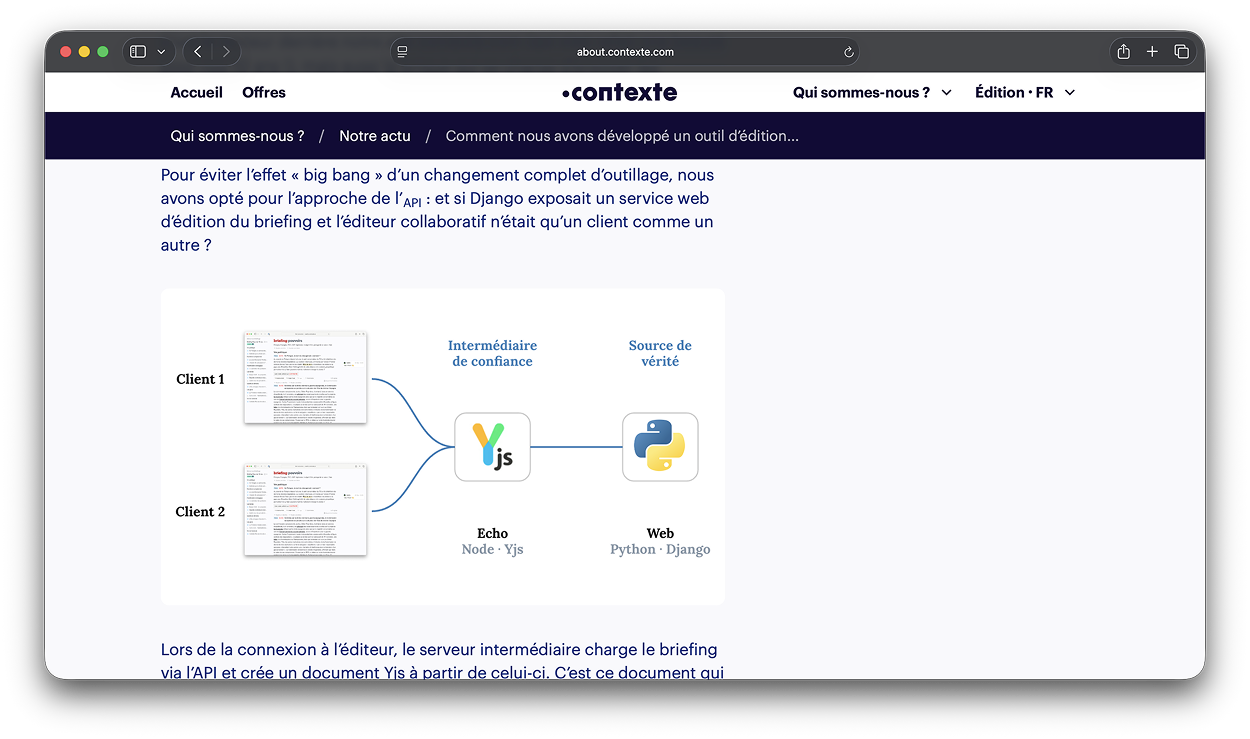Click breadcrumb Notre actu
Screen dimensions: 1250x739
(375, 136)
